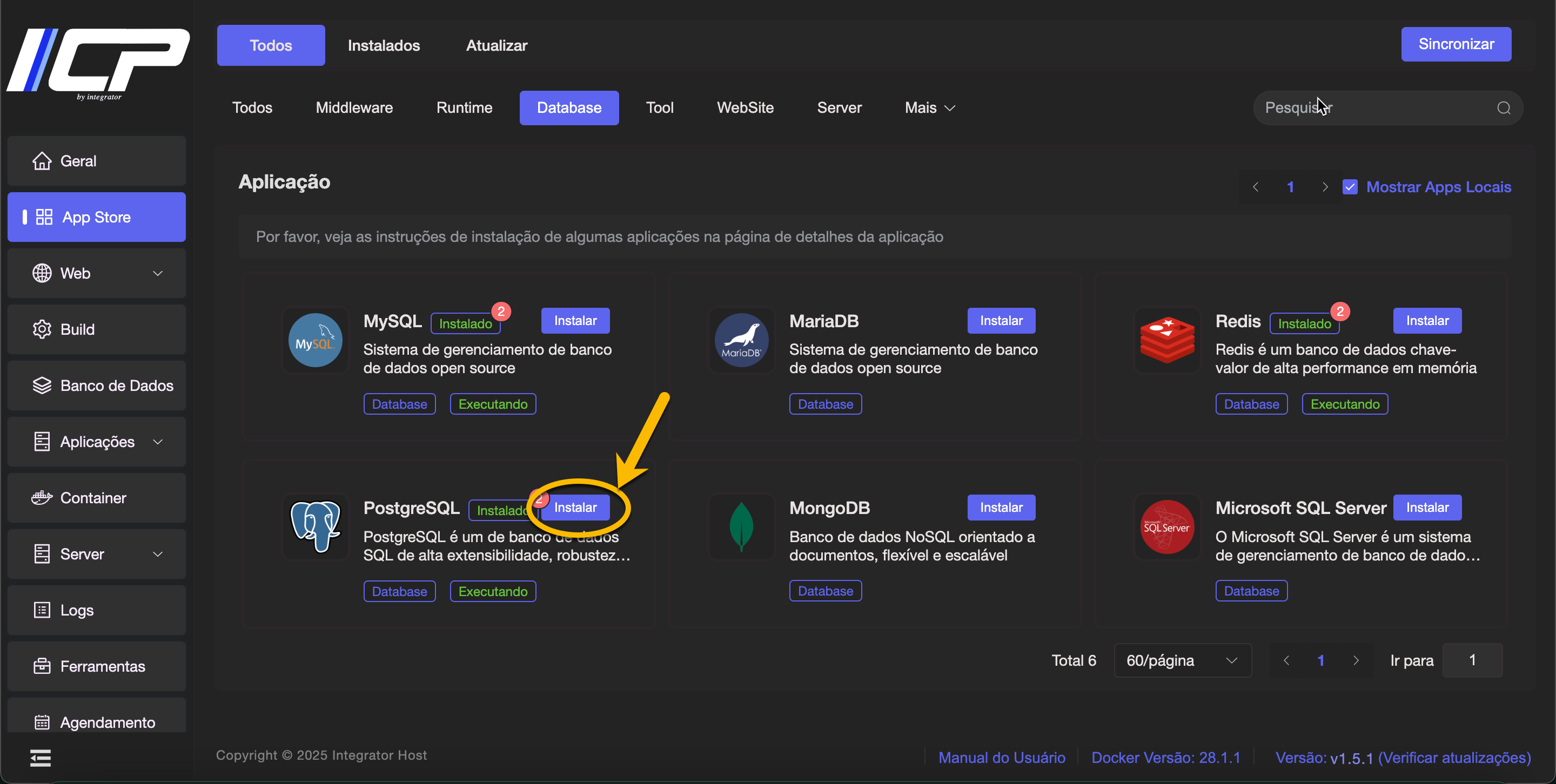Viewport: 1556px width, 784px height.
Task: Expand the Web sidebar submenu
Action: click(x=158, y=273)
